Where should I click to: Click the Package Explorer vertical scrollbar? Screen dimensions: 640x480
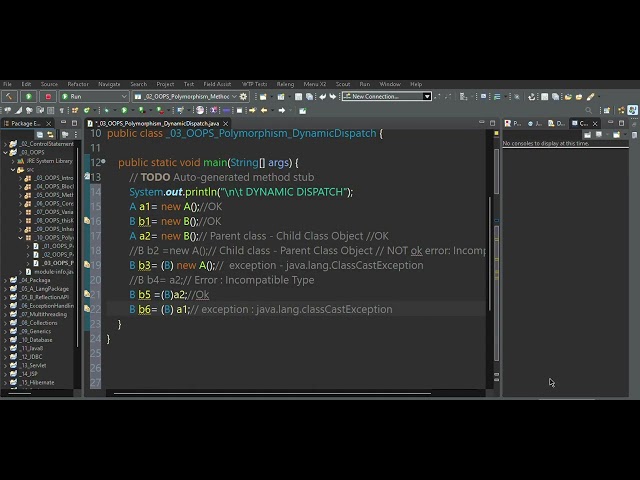pyautogui.click(x=77, y=249)
